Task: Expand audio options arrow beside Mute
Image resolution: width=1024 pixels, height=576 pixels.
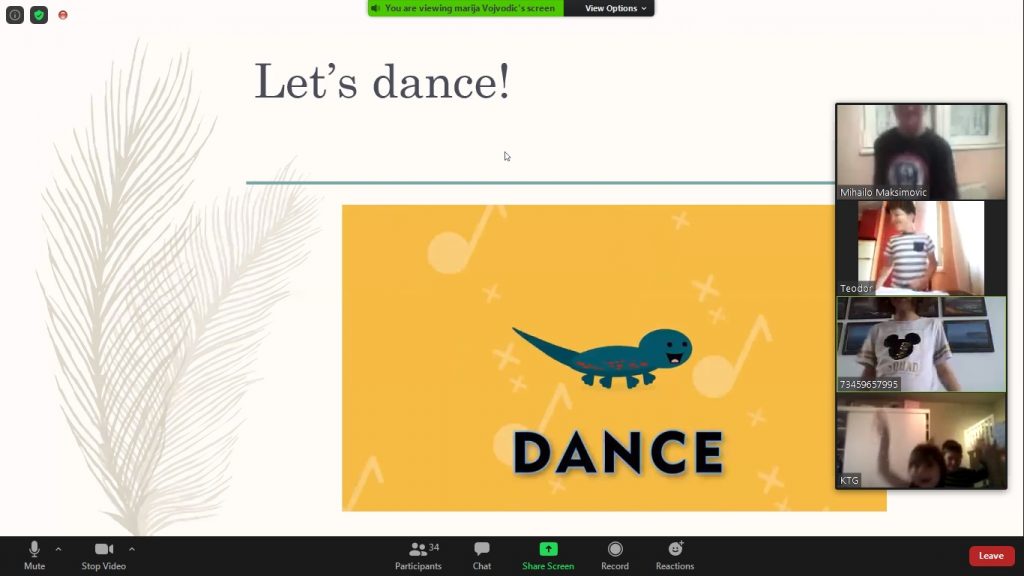Action: point(58,549)
